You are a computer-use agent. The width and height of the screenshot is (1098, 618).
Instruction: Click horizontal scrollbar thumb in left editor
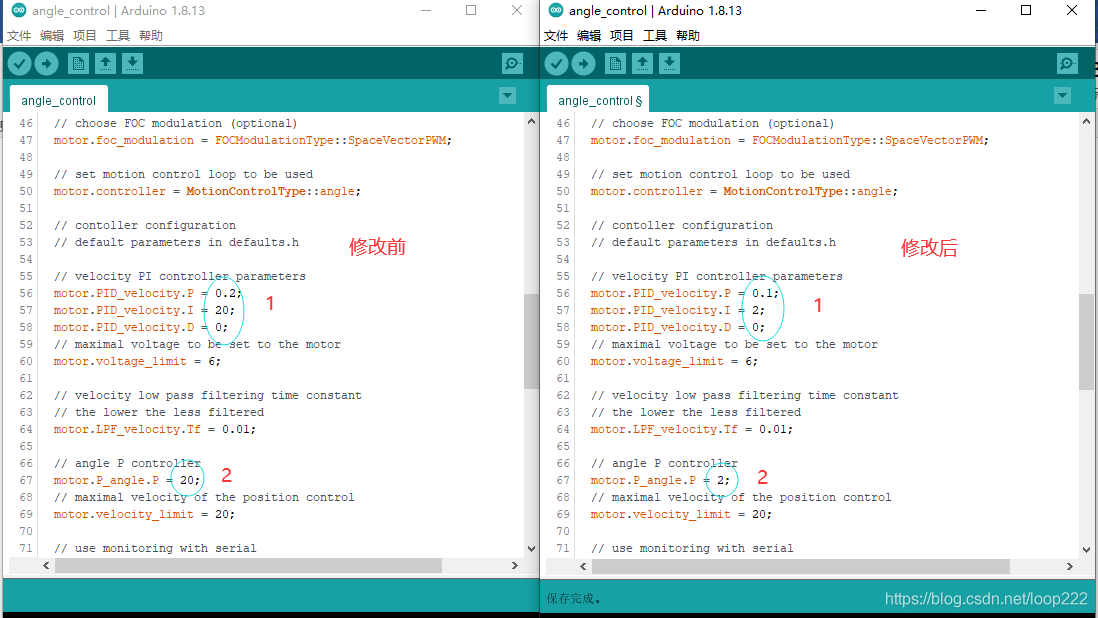249,566
